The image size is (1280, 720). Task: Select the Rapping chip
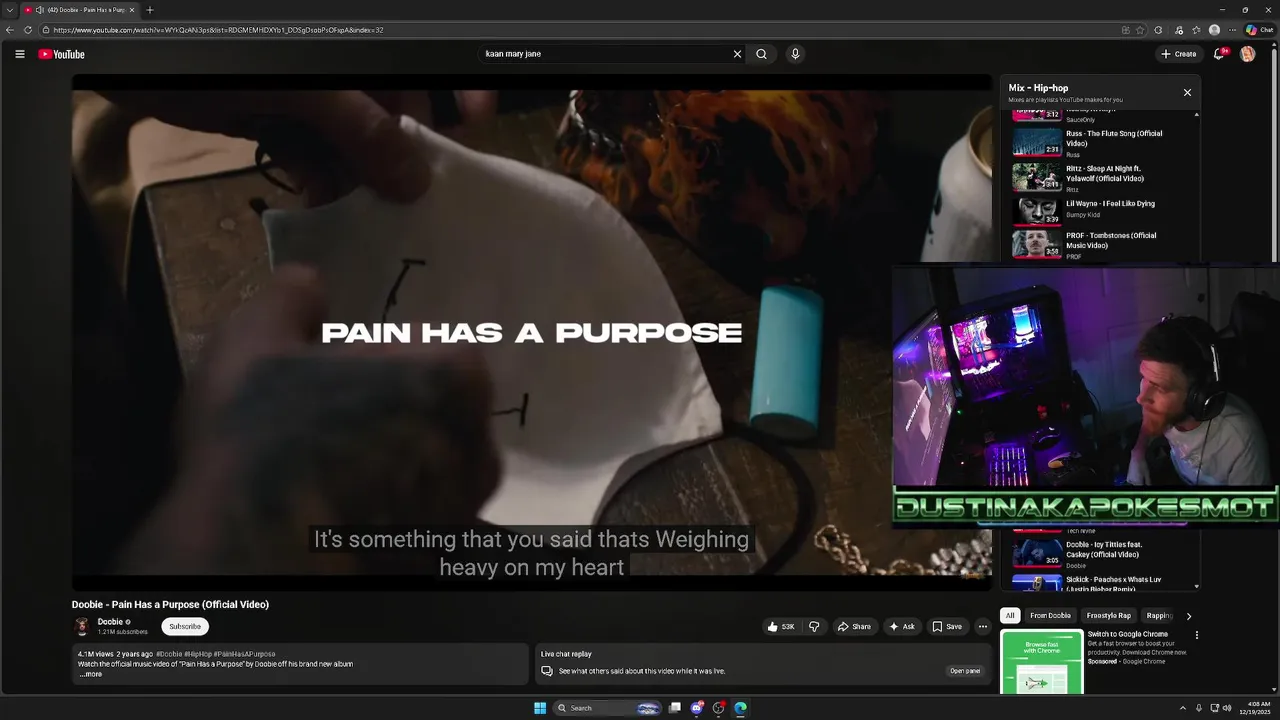pos(1159,616)
